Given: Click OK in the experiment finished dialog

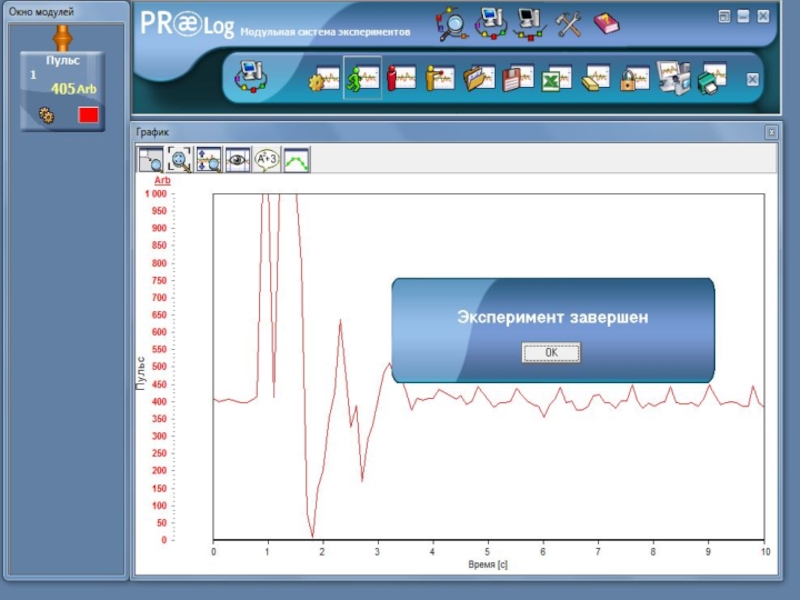Looking at the screenshot, I should (x=551, y=353).
